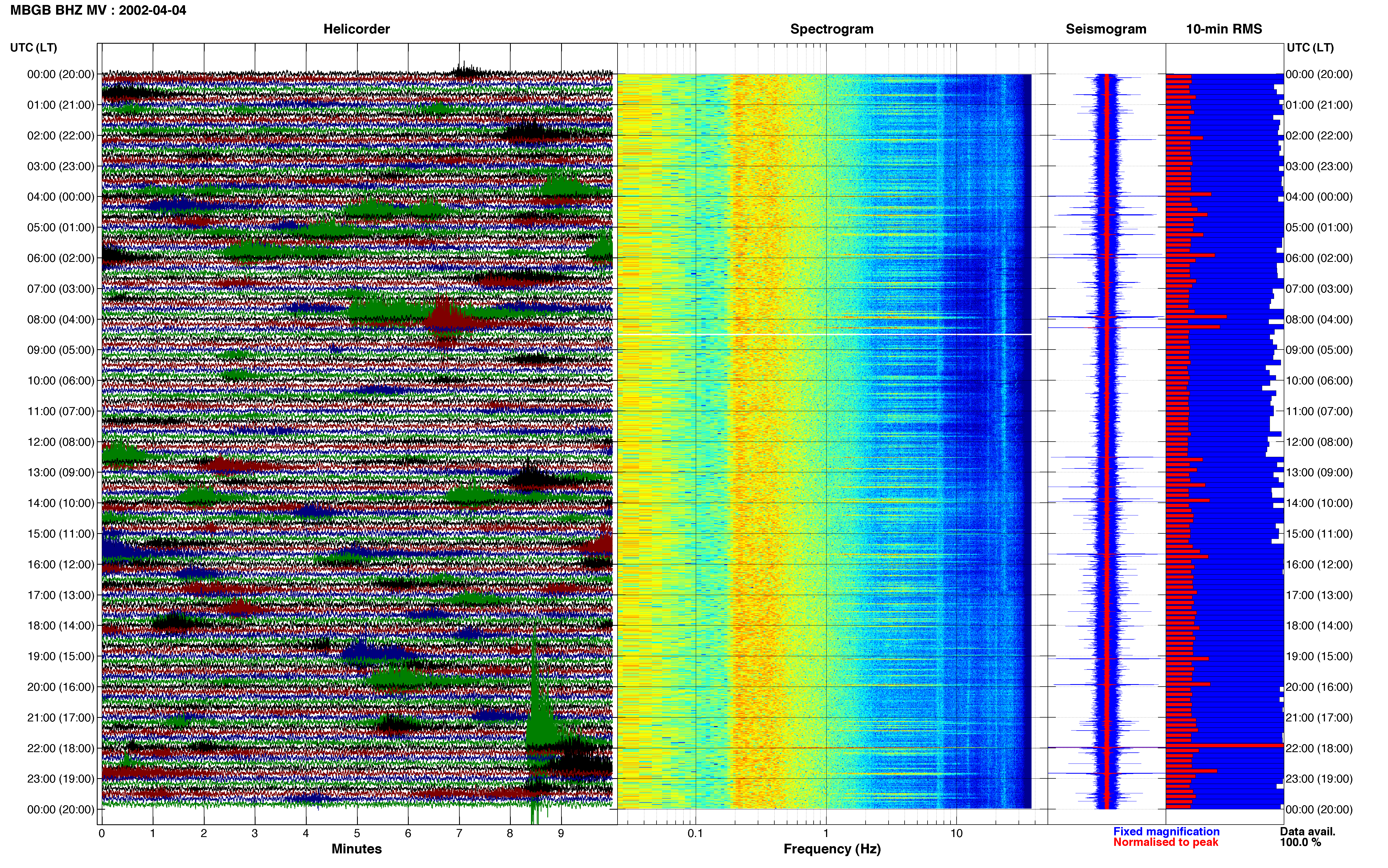Select Helicorder time label '15:00 (11:00)'
The height and width of the screenshot is (868, 1388).
coord(61,534)
